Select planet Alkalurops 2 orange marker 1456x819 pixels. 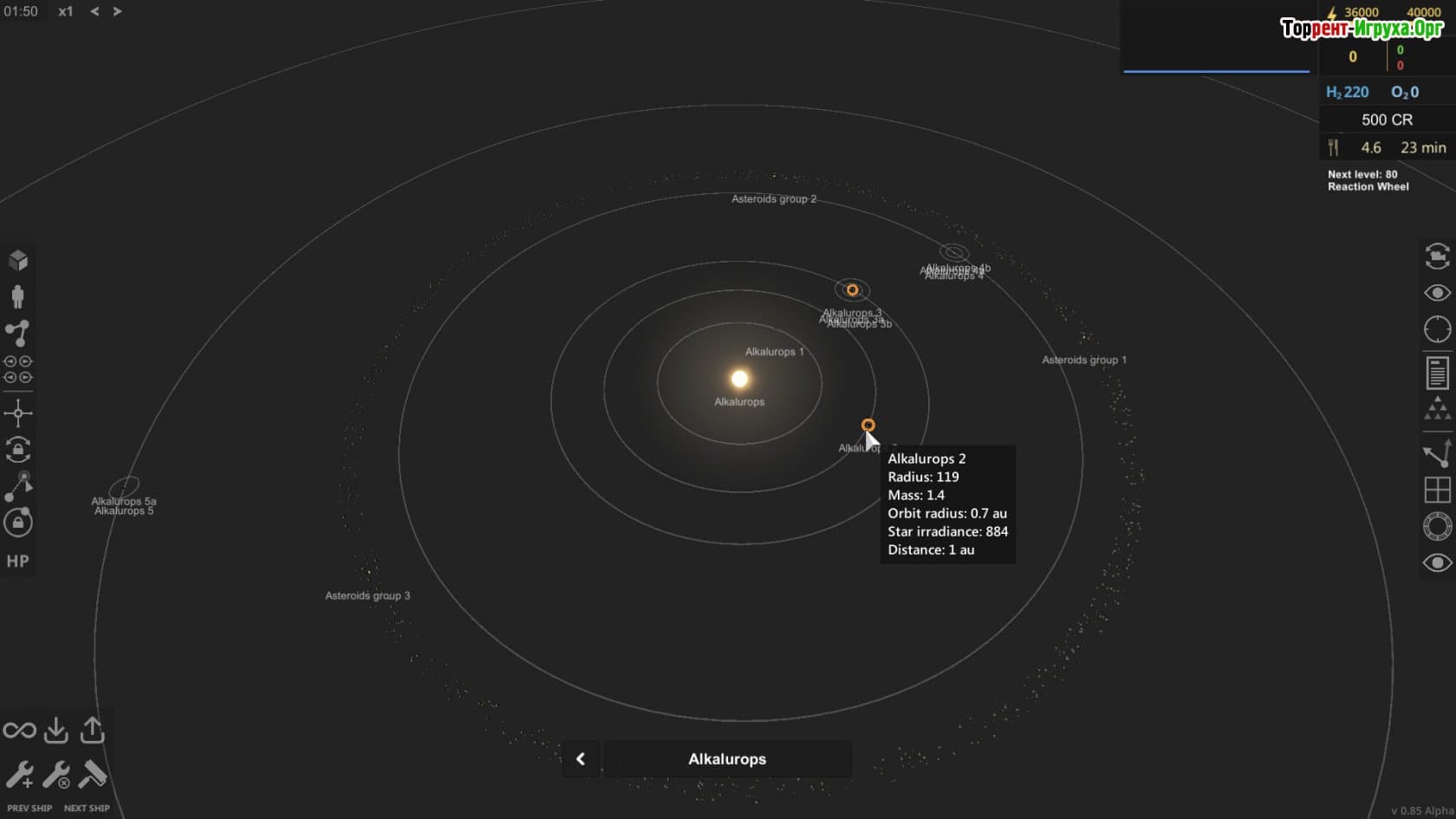click(868, 425)
